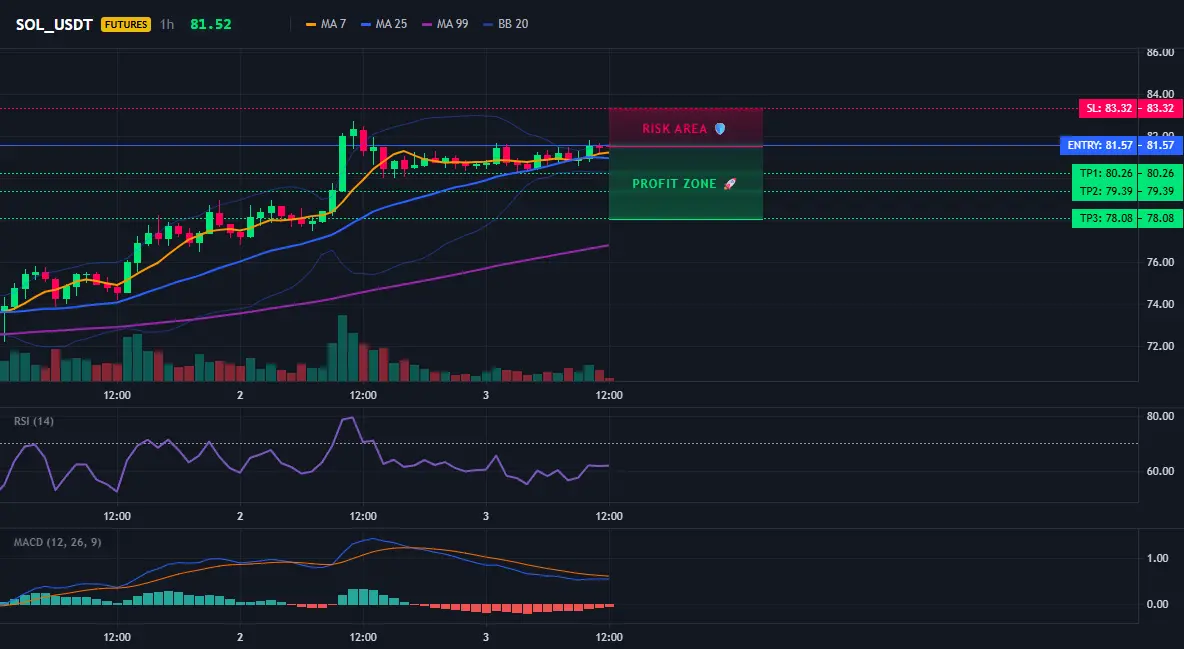Click the 72.00 price axis tick
The image size is (1184, 649).
click(x=1160, y=346)
